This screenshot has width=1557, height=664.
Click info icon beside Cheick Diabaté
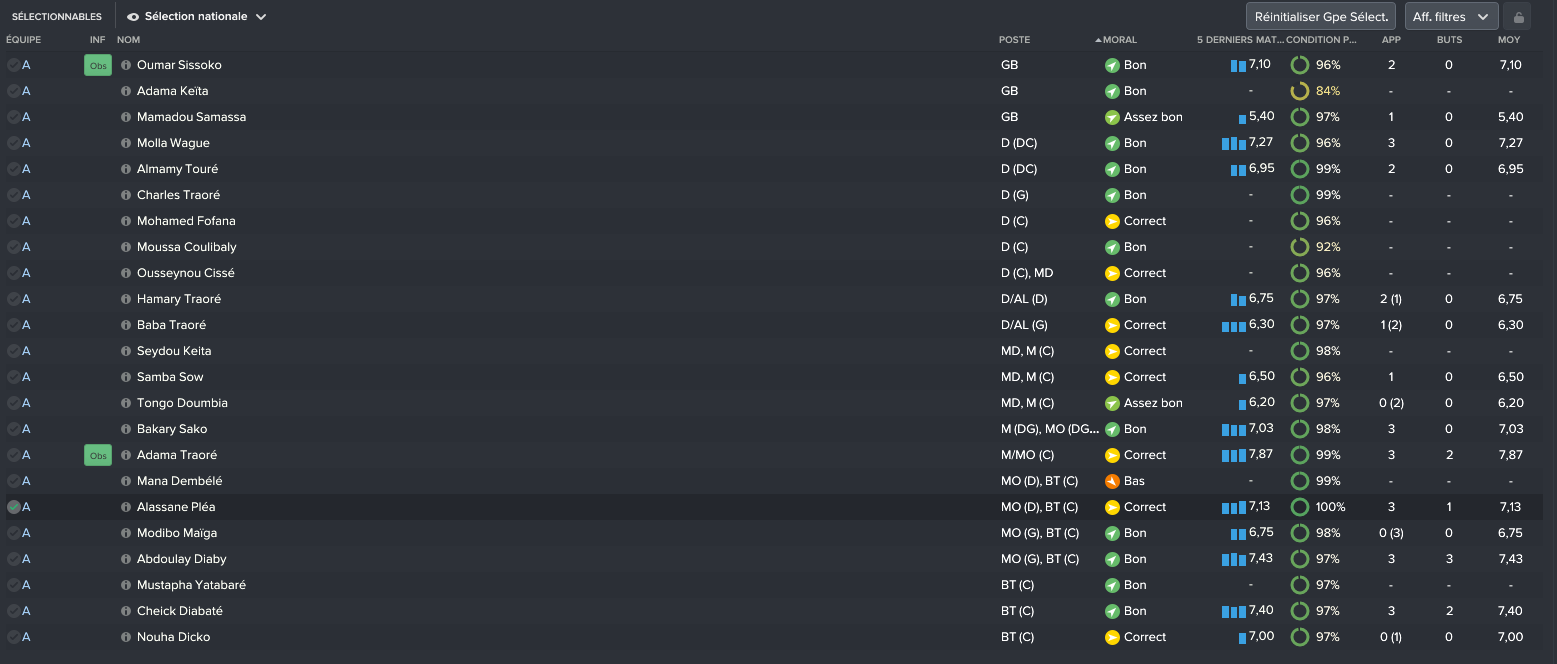pyautogui.click(x=126, y=611)
